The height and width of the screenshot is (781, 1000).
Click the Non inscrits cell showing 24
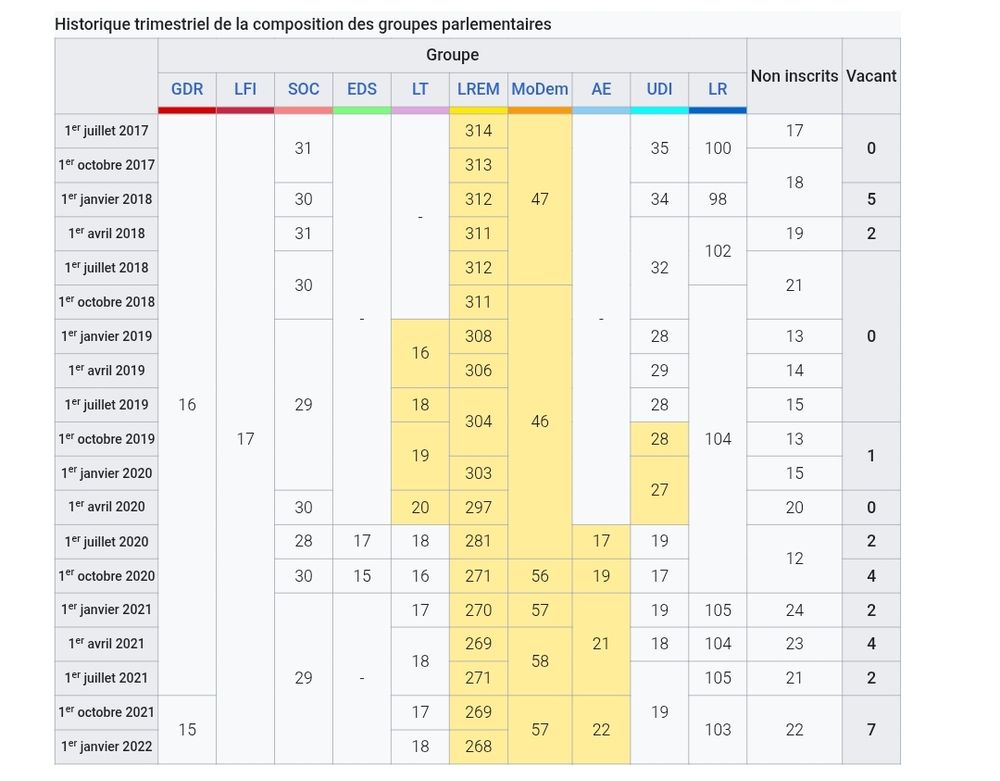click(x=794, y=610)
